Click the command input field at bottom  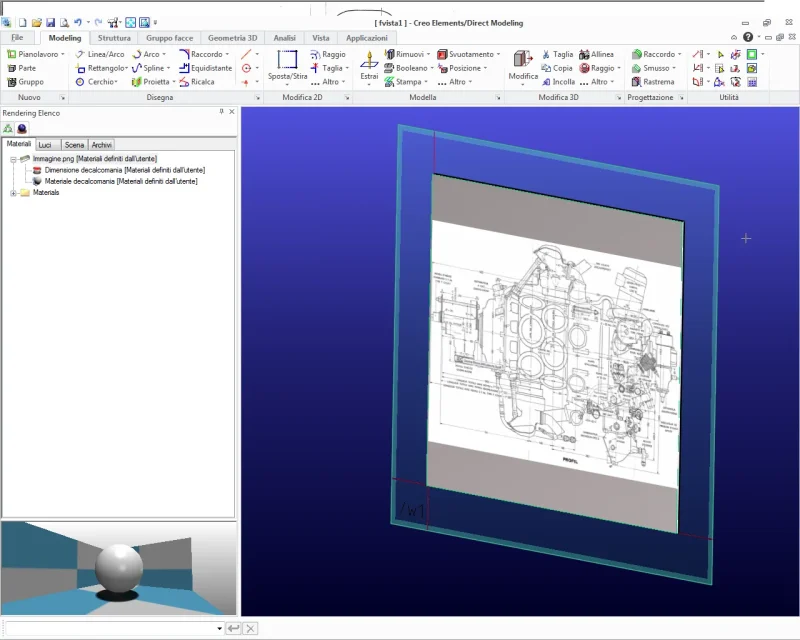[112, 628]
